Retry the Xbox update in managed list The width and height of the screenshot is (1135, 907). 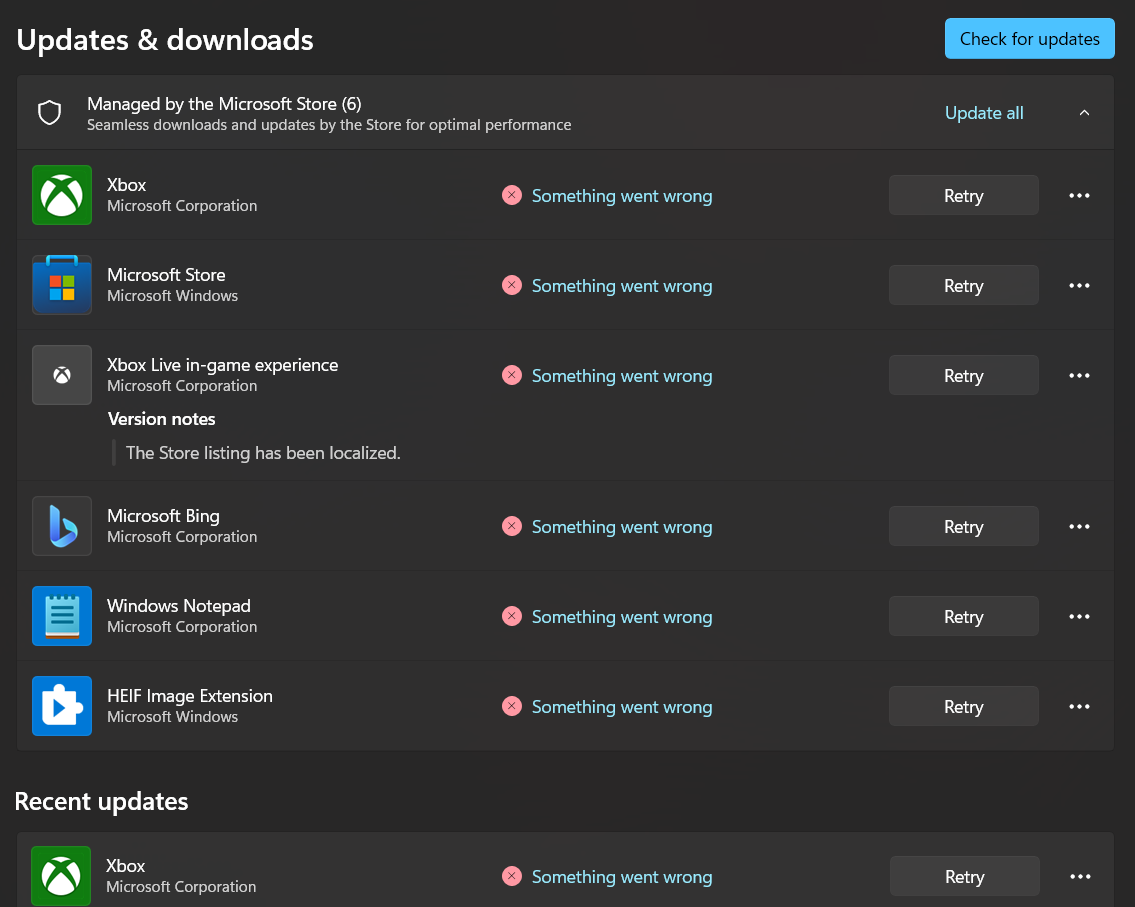point(963,195)
